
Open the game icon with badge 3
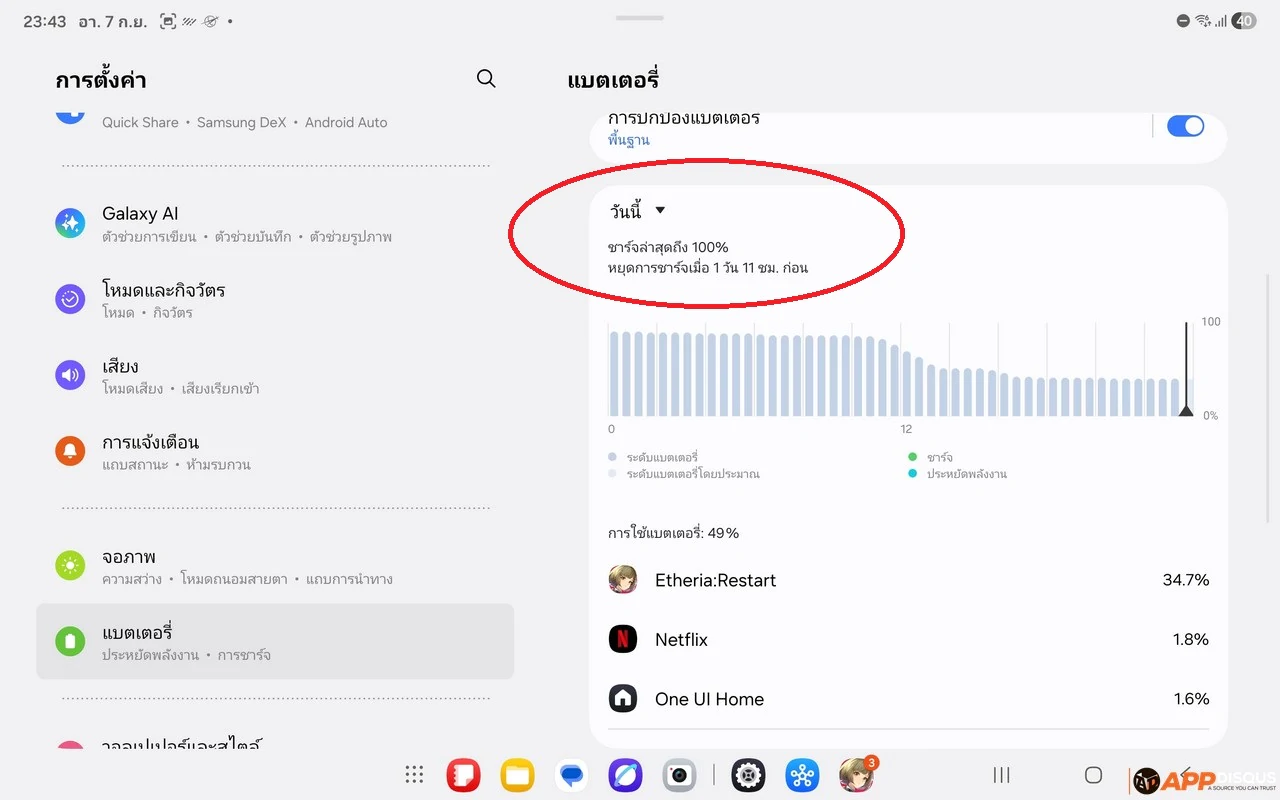(x=856, y=775)
